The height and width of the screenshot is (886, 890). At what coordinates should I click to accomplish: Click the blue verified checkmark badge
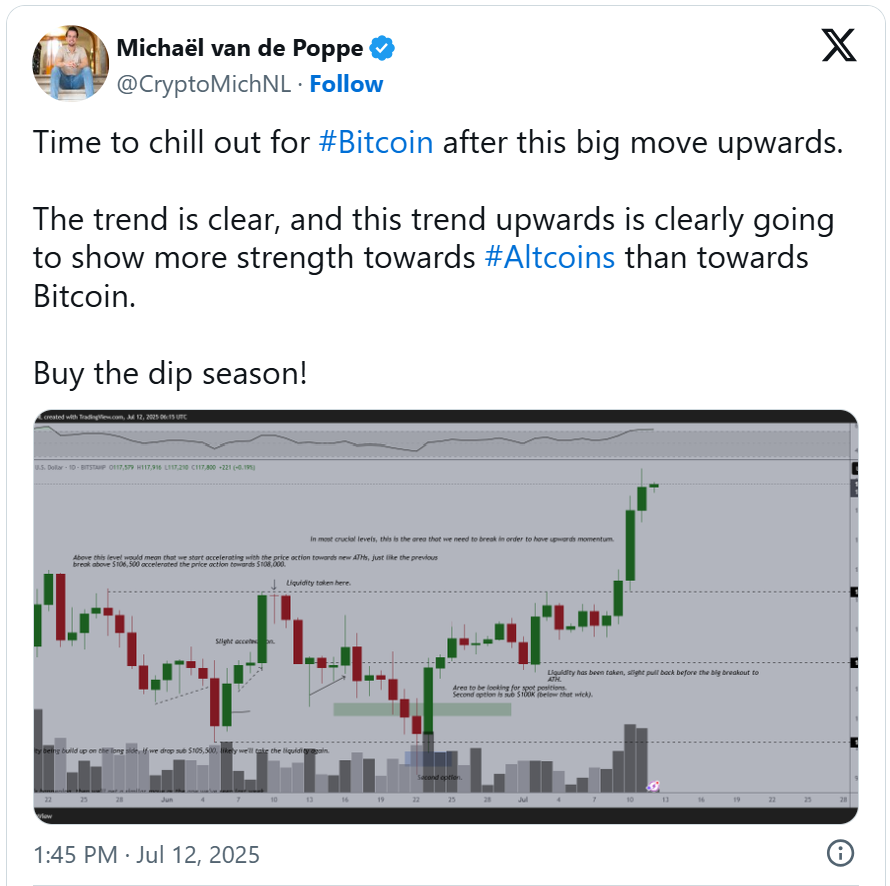(382, 48)
